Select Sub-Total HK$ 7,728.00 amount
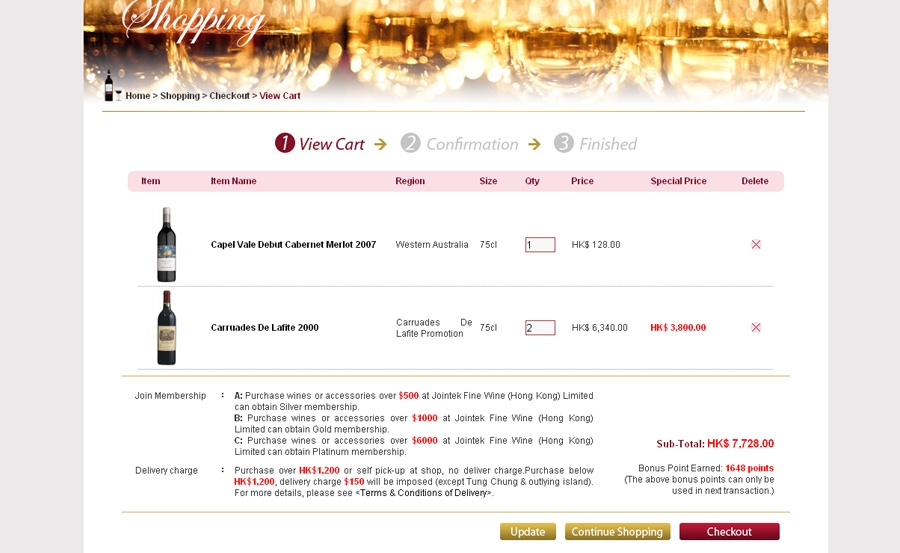 [740, 443]
